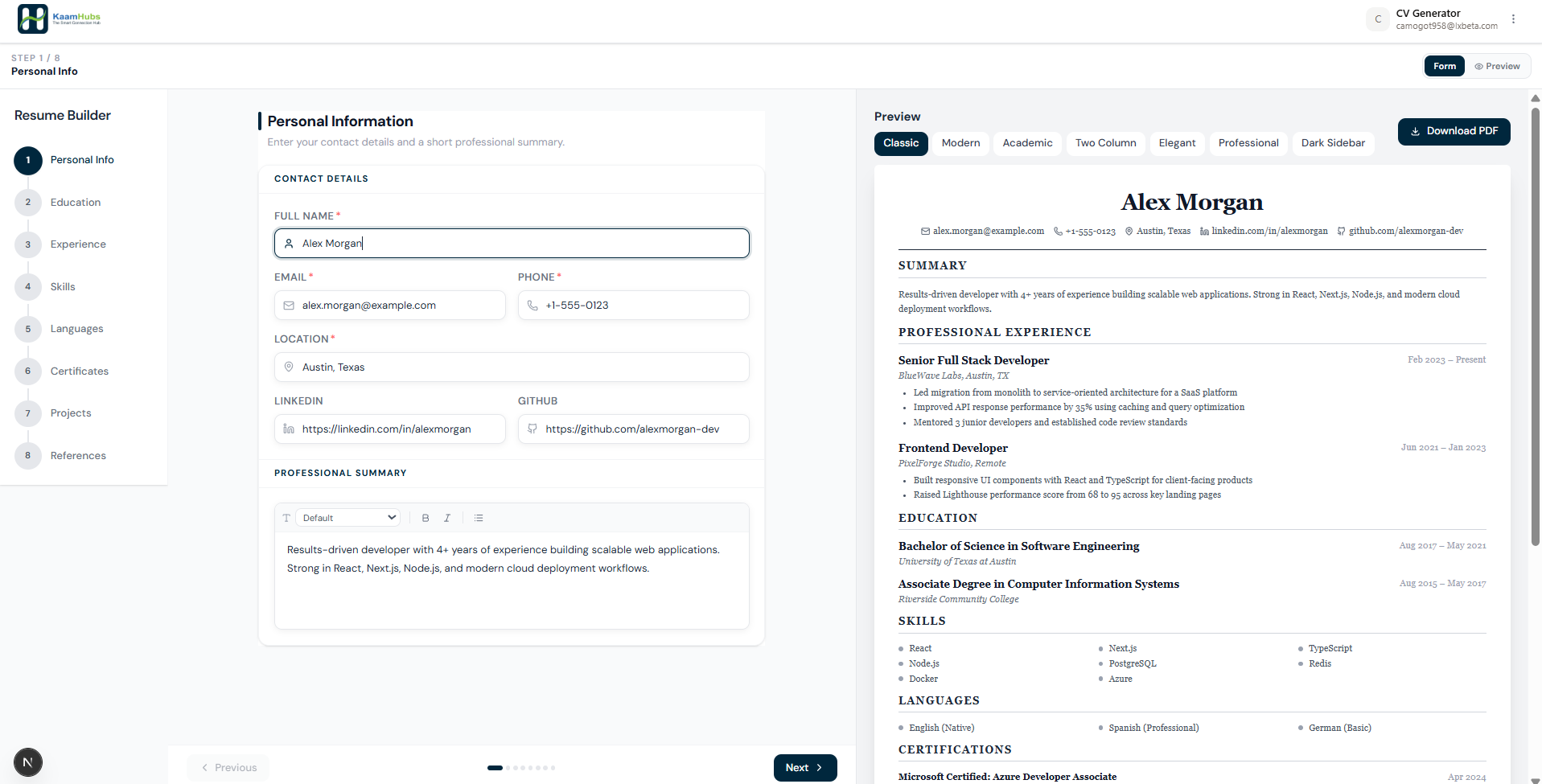The width and height of the screenshot is (1542, 784).
Task: Click Next to proceed to Education
Action: (x=804, y=767)
